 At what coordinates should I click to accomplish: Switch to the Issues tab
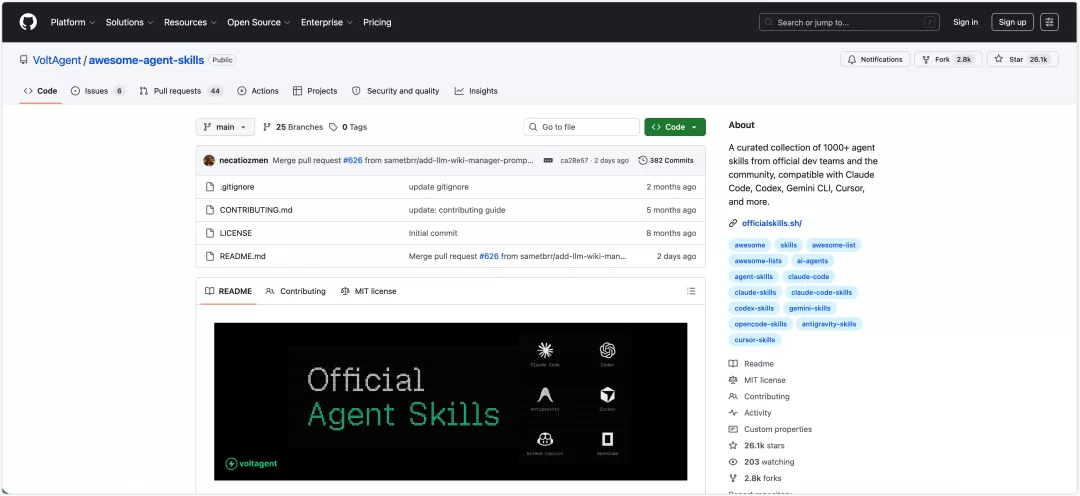coord(98,91)
